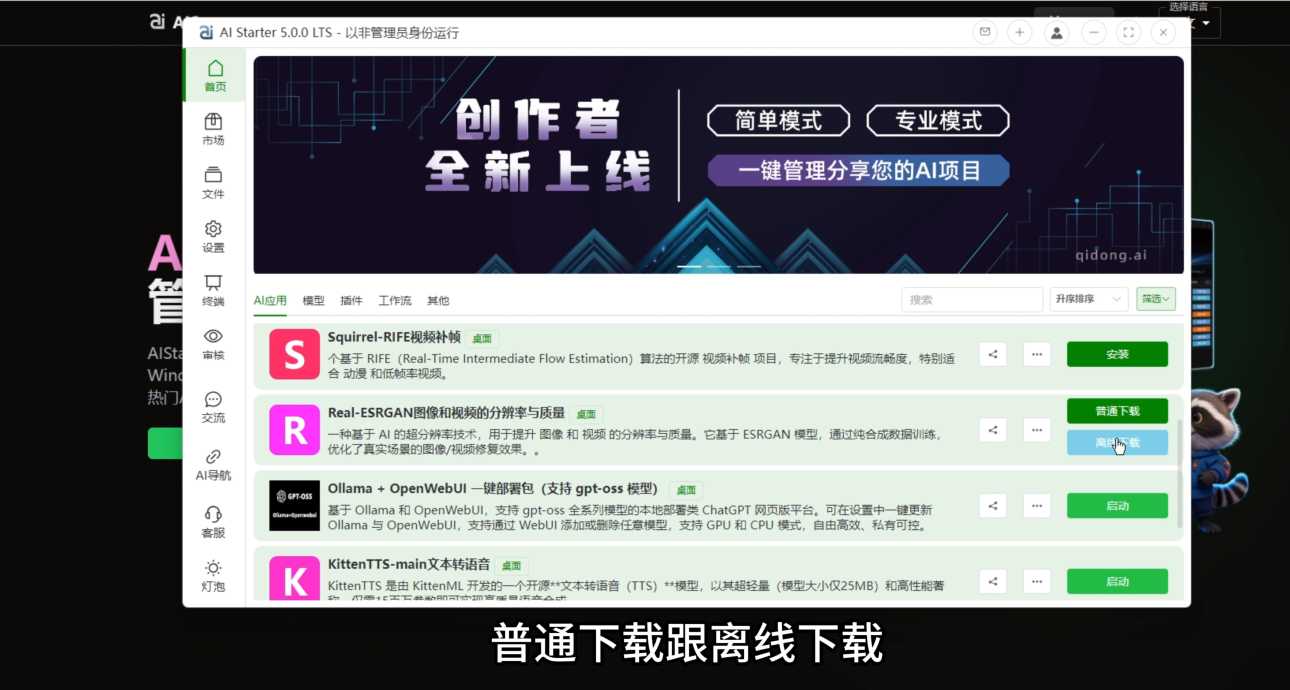The image size is (1290, 690).
Task: Click 启动 for KittenTTS-main文本转语音
Action: point(1117,581)
